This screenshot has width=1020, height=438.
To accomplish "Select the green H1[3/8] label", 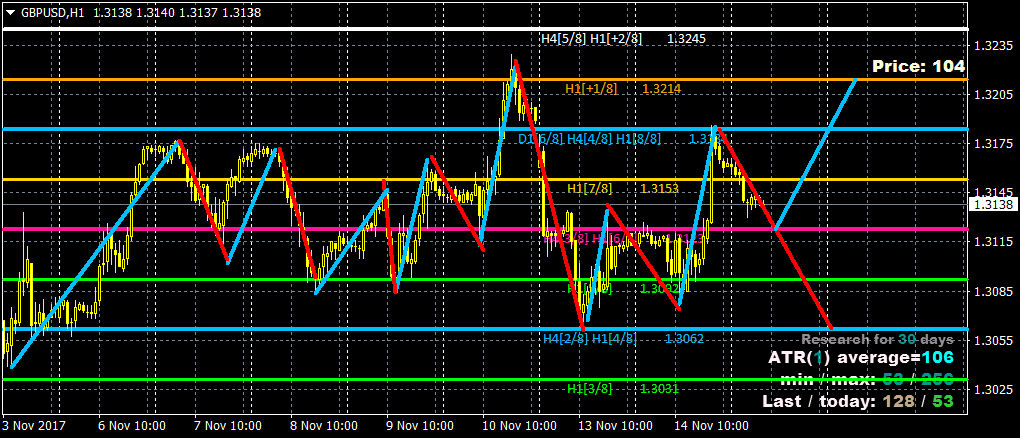I will pos(590,389).
